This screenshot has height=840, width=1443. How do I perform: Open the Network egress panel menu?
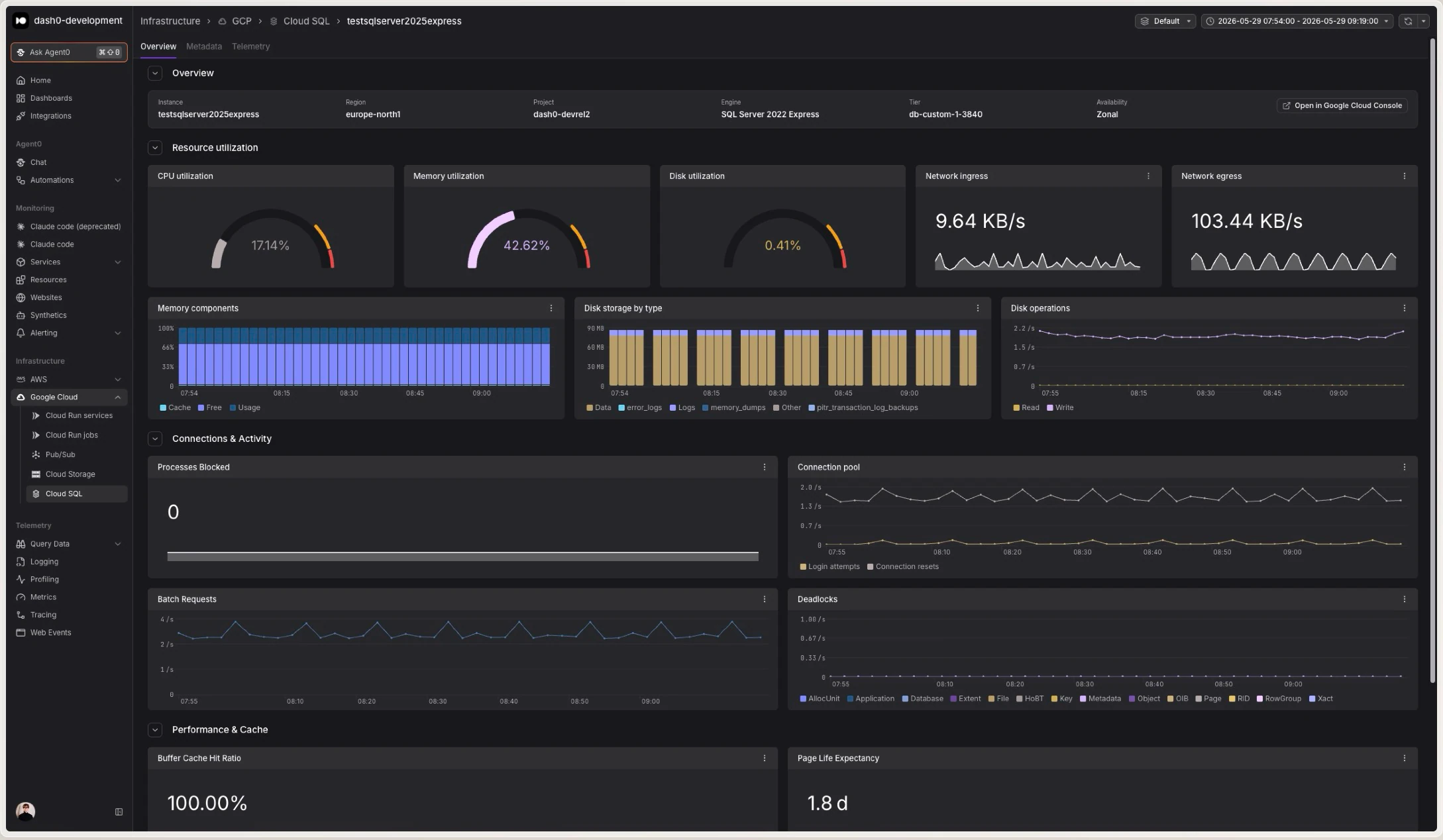[1404, 176]
